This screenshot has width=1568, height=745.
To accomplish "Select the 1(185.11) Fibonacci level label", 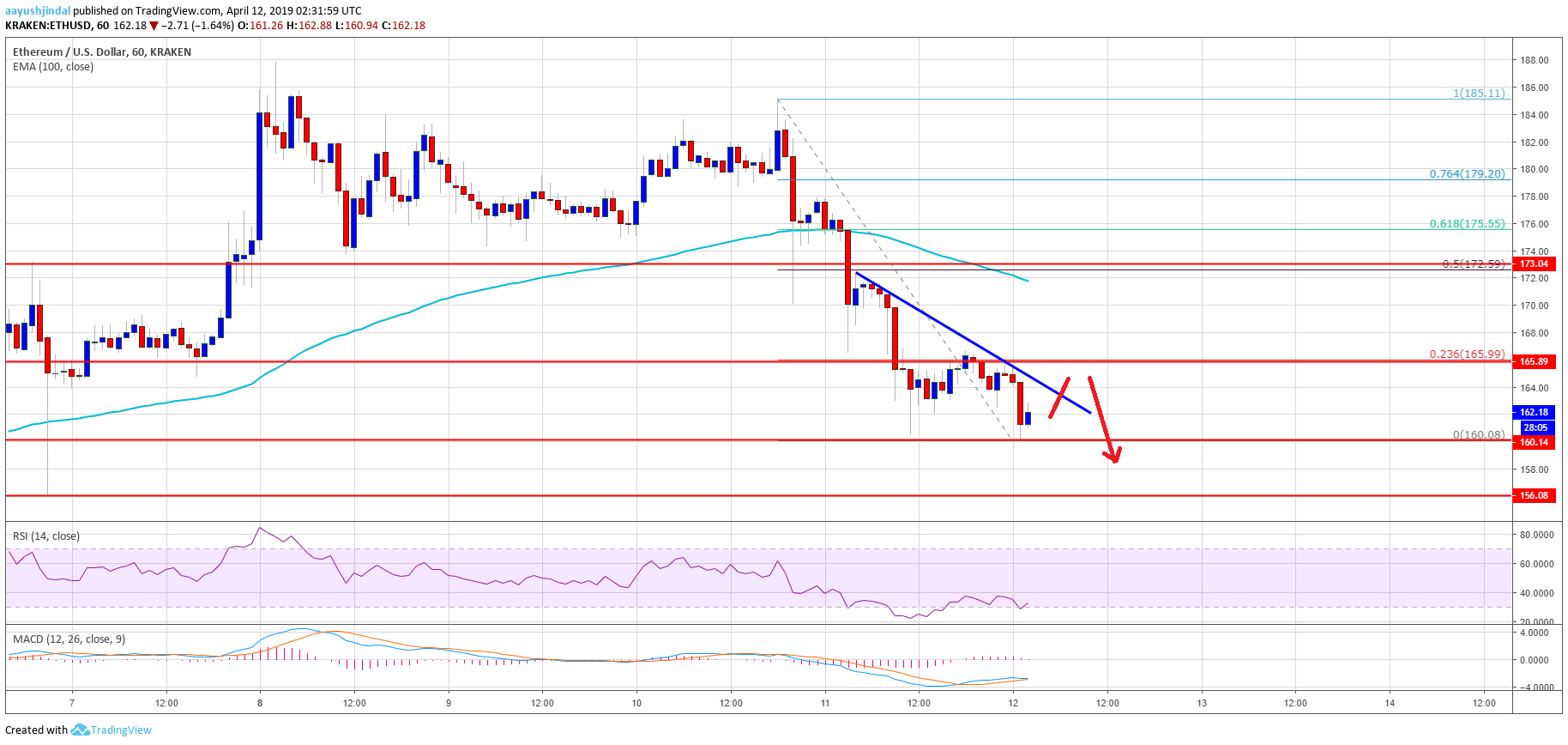I will (1479, 93).
